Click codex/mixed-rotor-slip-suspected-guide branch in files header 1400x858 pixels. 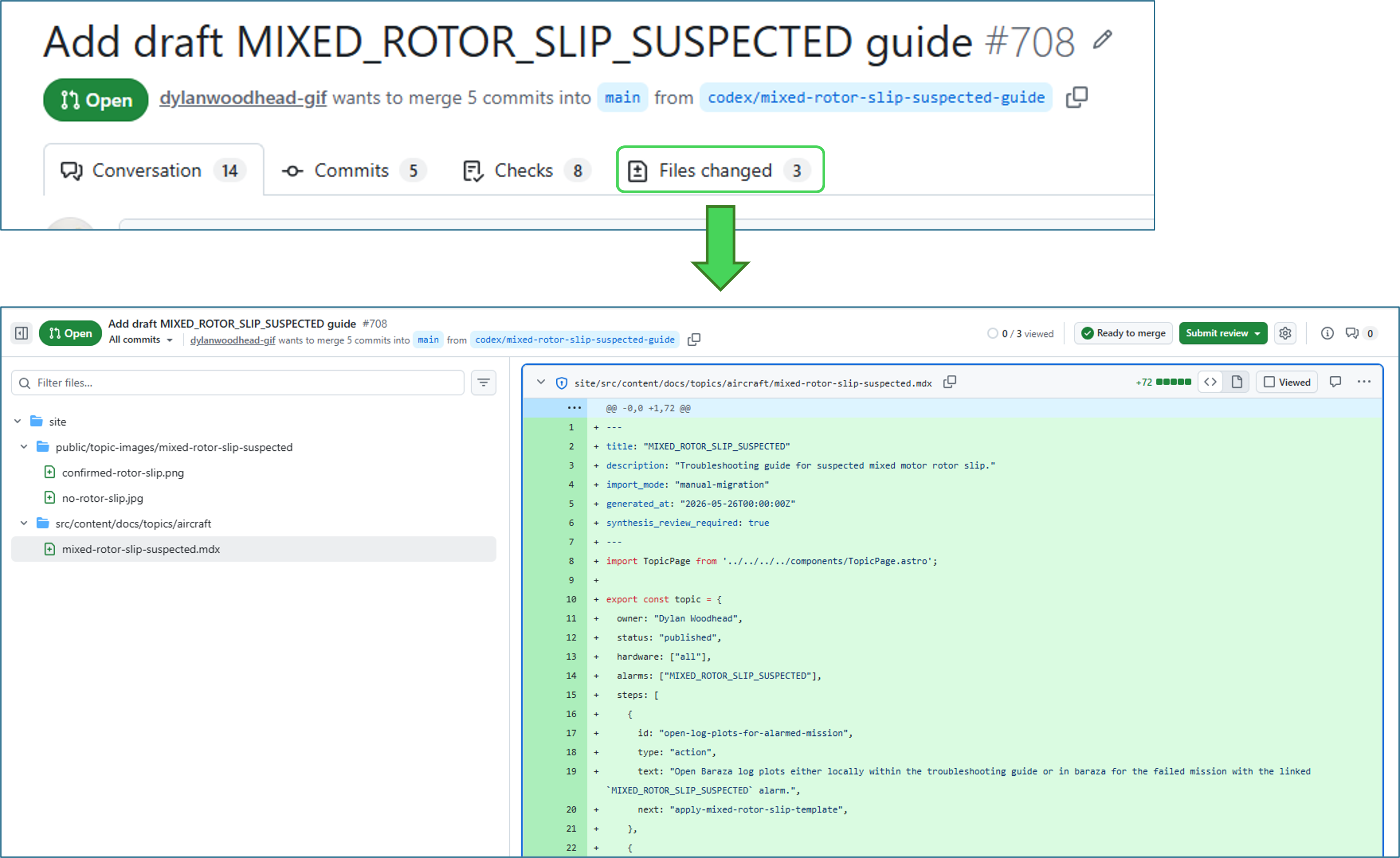pyautogui.click(x=574, y=340)
